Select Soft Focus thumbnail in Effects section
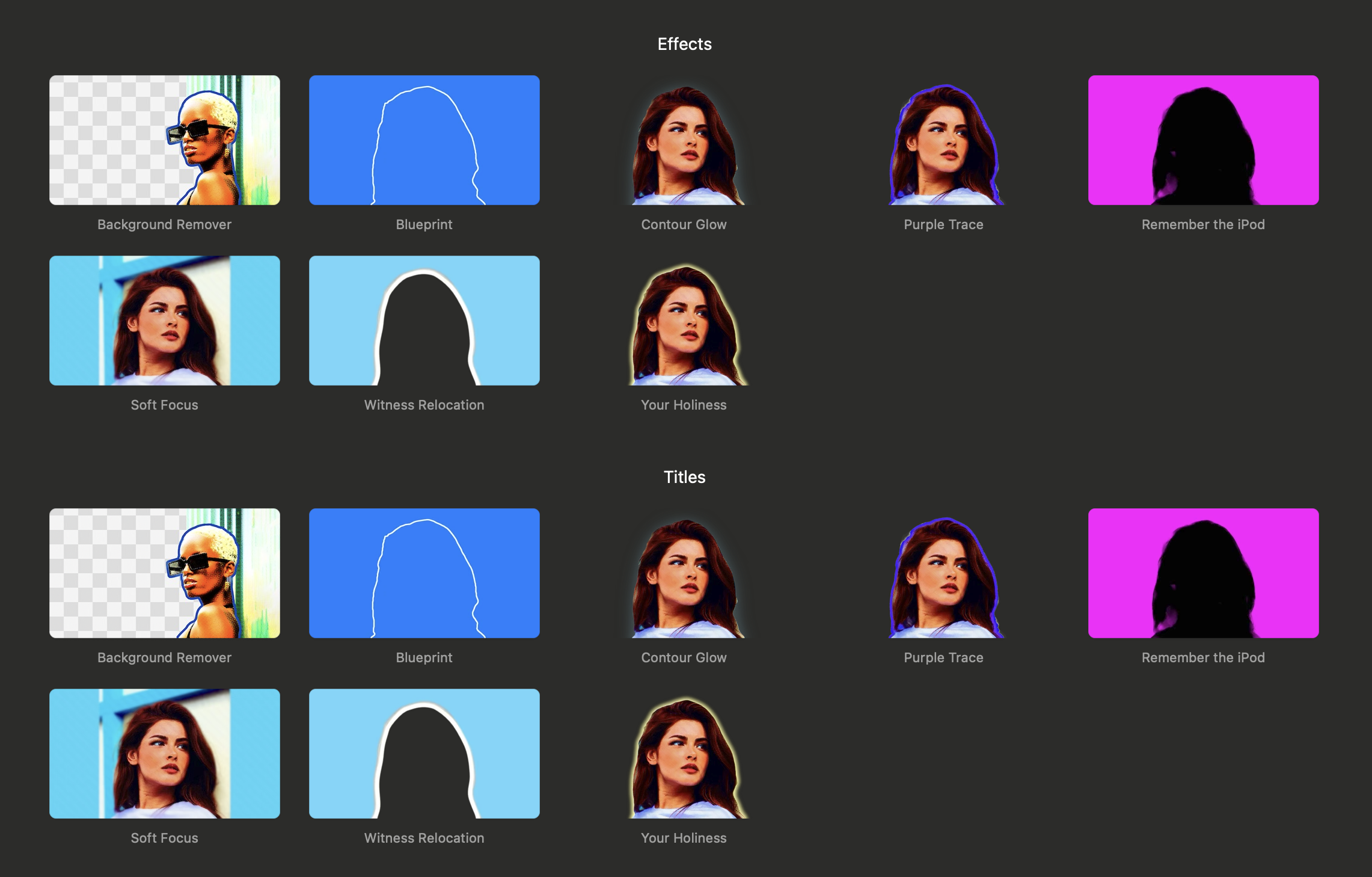The width and height of the screenshot is (1372, 877). coord(165,321)
